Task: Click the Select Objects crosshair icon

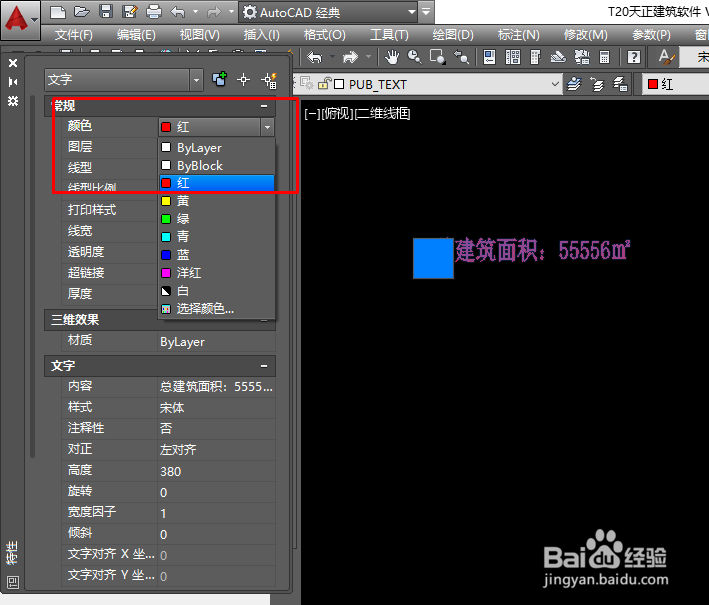Action: click(244, 80)
